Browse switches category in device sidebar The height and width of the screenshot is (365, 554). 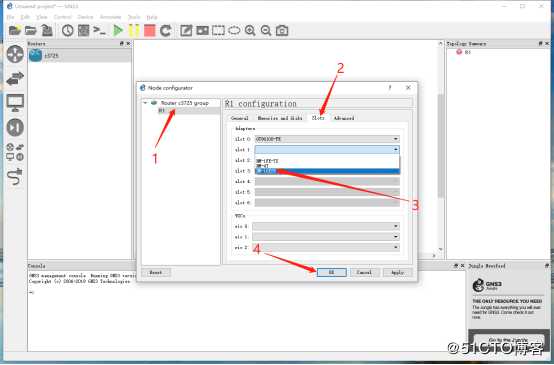15,78
